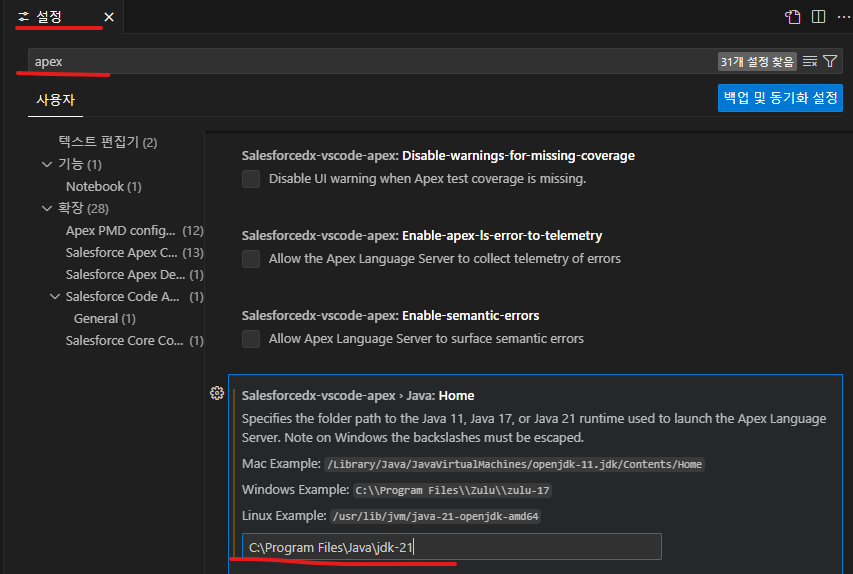Select Notebook (1) category
This screenshot has height=574, width=853.
click(x=104, y=187)
